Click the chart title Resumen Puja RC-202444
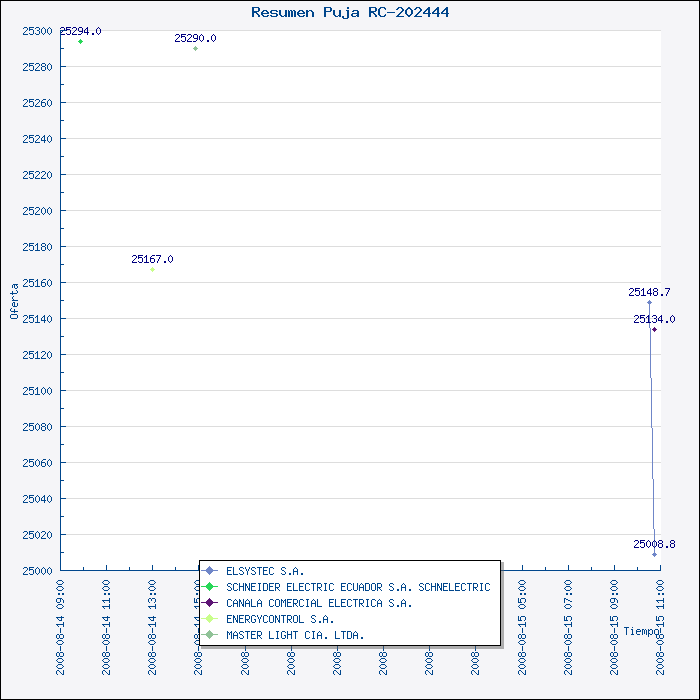 [x=350, y=12]
